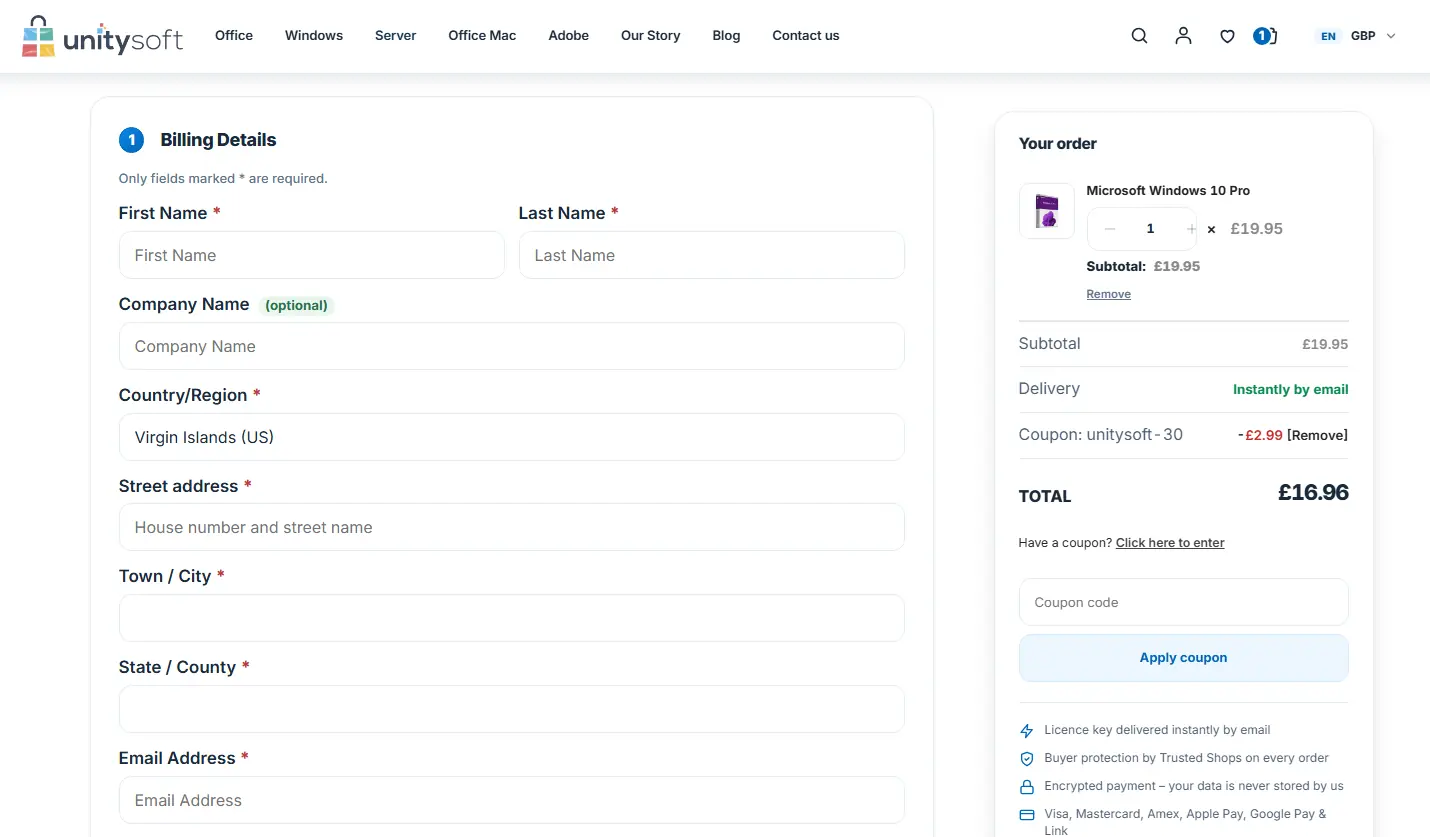Click the quantity value field
The image size is (1430, 837).
pos(1150,229)
